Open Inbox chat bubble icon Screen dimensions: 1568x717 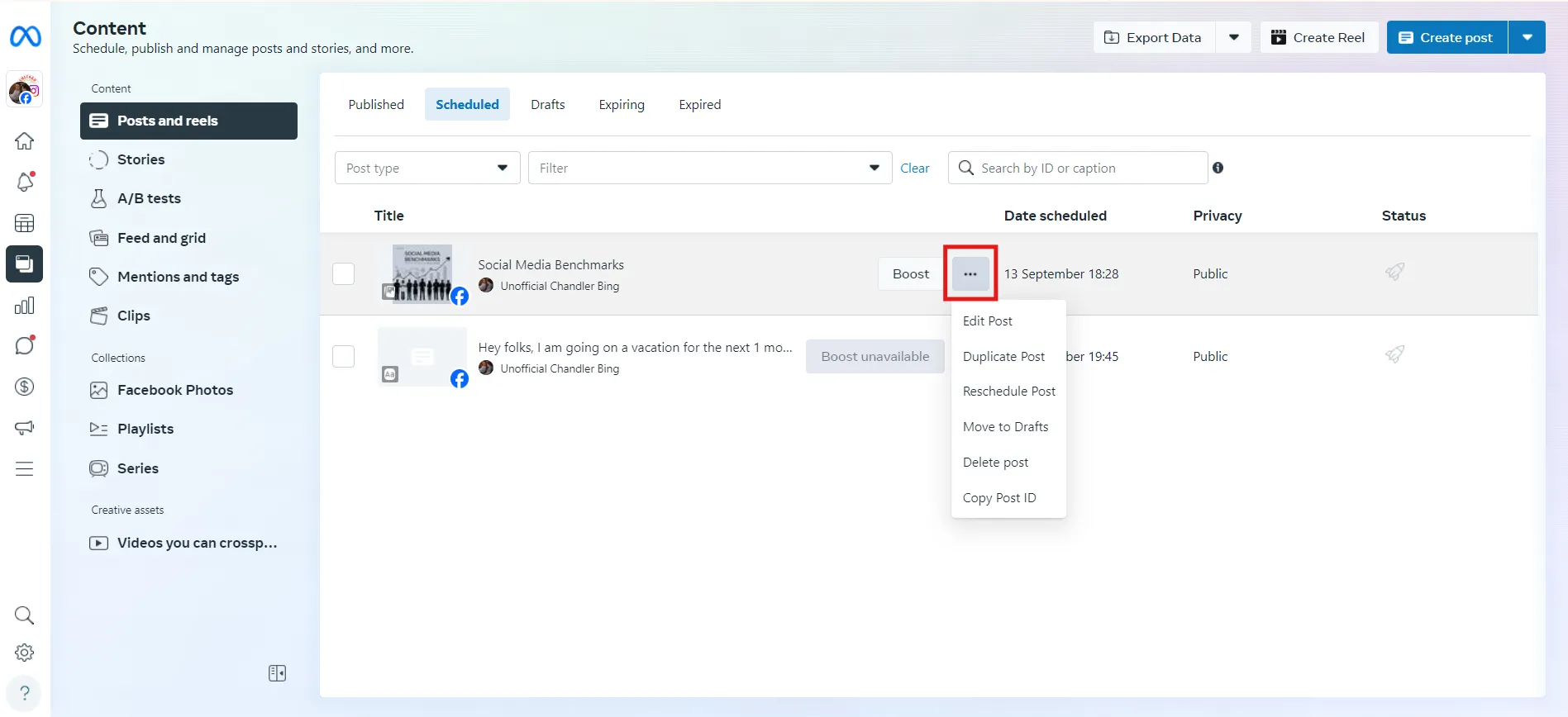coord(25,345)
